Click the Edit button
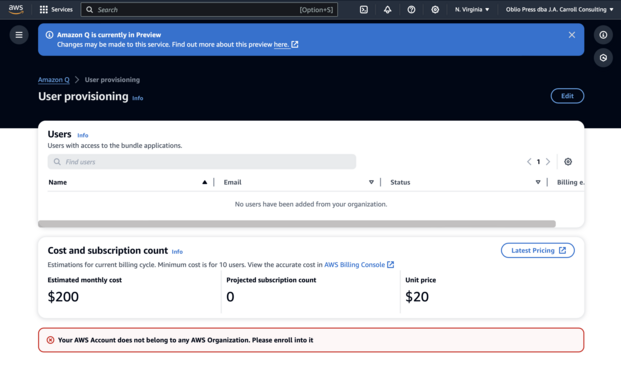The image size is (621, 371). click(567, 96)
